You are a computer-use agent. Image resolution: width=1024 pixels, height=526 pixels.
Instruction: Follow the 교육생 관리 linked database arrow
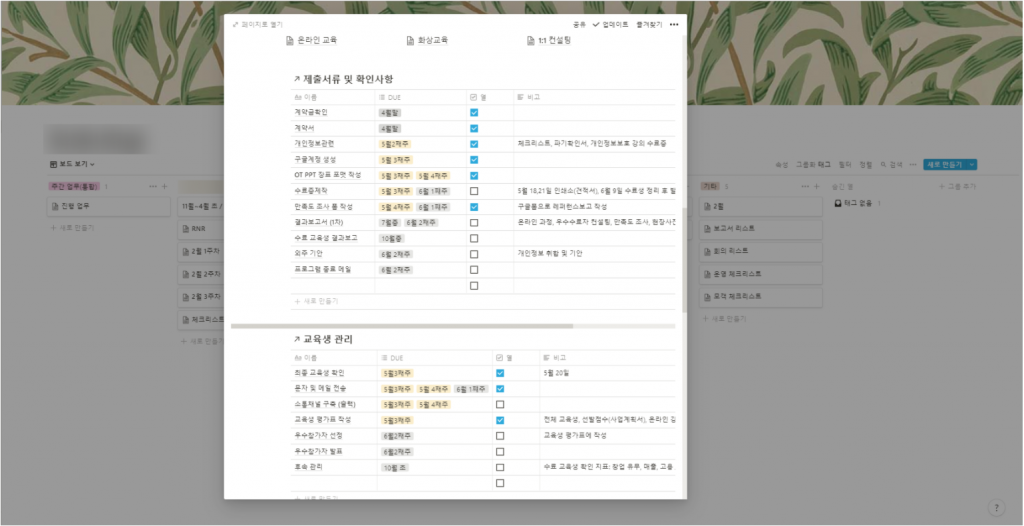[x=297, y=339]
